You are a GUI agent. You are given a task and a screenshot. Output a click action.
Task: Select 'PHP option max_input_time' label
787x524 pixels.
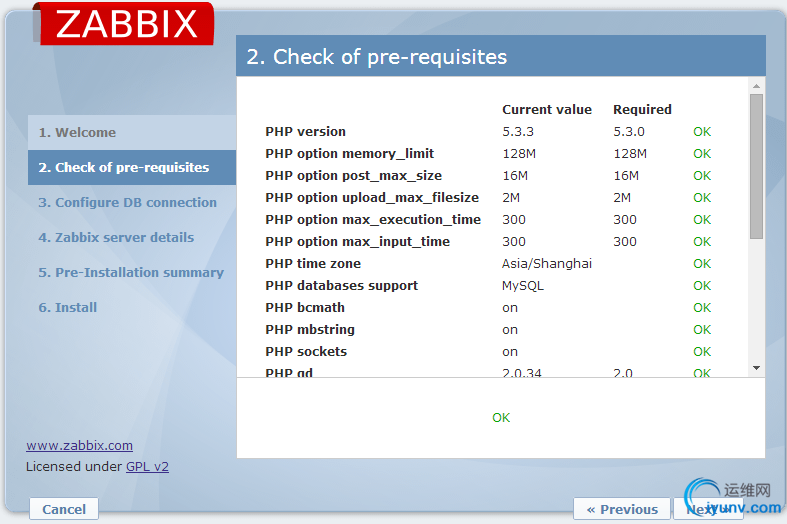point(357,242)
